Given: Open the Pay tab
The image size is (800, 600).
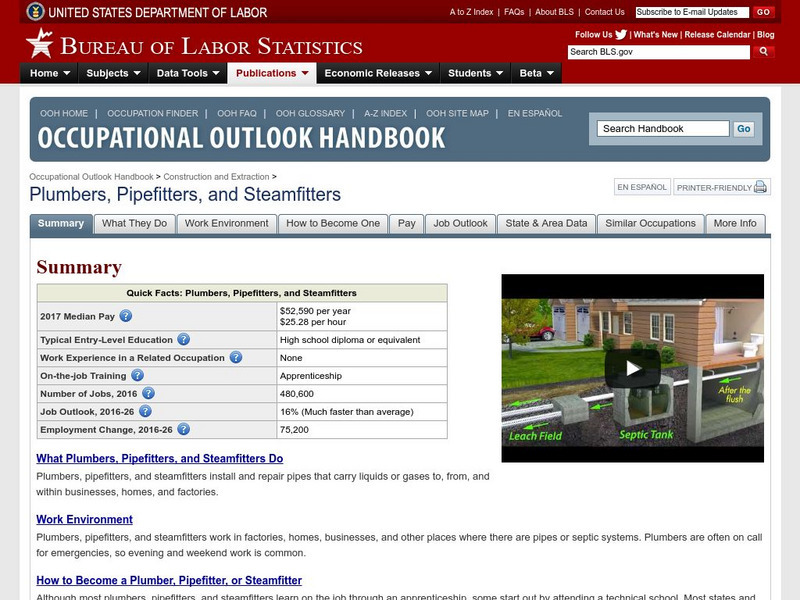Looking at the screenshot, I should [407, 223].
